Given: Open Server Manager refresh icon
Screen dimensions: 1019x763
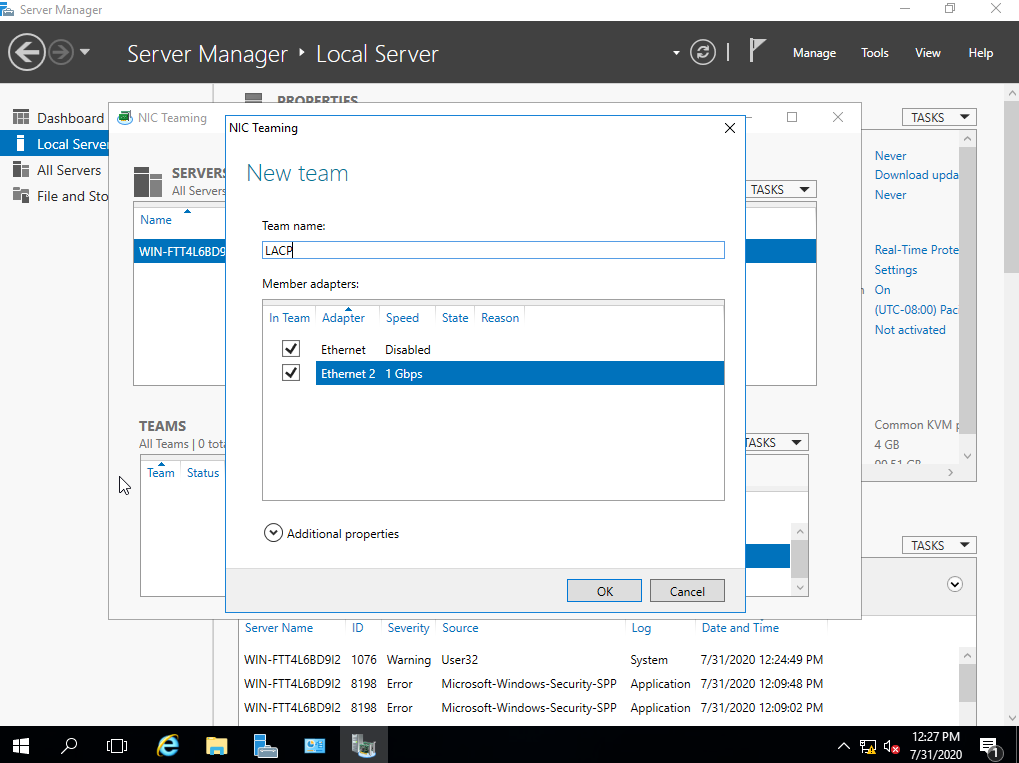Looking at the screenshot, I should (x=702, y=52).
